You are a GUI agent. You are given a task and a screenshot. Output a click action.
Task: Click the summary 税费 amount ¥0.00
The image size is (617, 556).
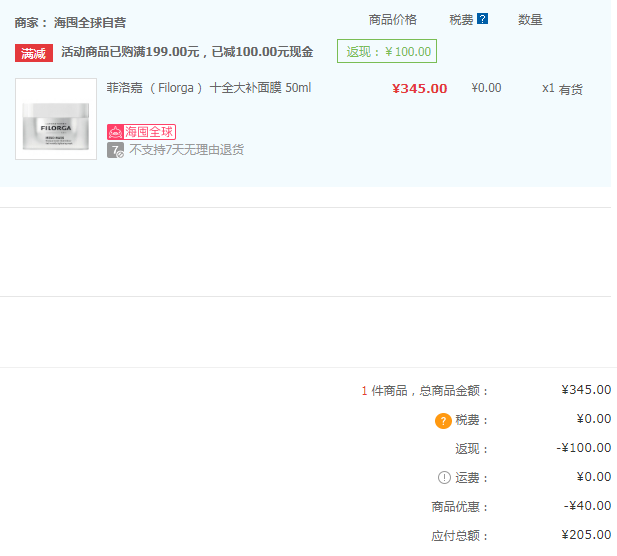(594, 418)
